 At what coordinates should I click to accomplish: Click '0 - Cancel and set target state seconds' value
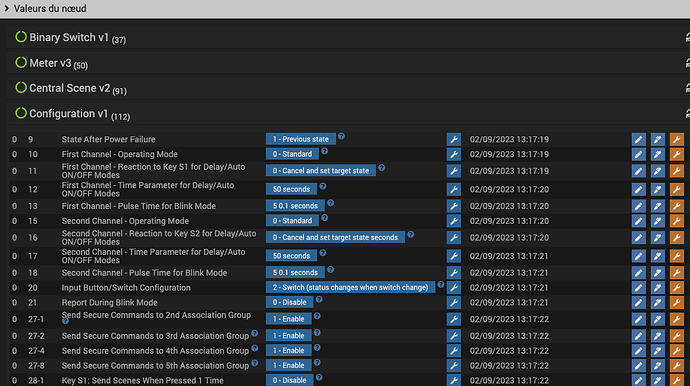pyautogui.click(x=335, y=237)
